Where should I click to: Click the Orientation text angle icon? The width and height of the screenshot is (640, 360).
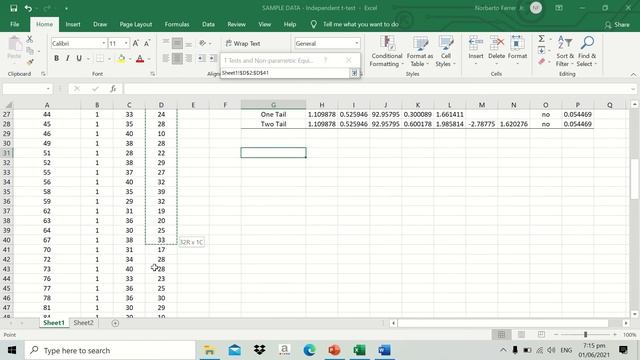tap(203, 43)
